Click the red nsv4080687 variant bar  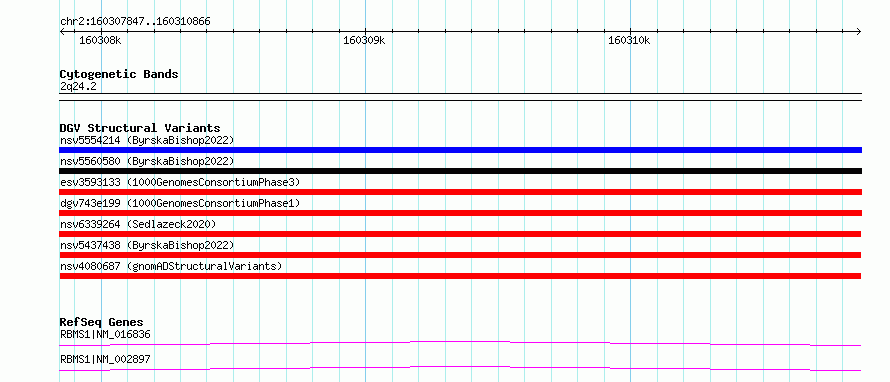click(460, 276)
